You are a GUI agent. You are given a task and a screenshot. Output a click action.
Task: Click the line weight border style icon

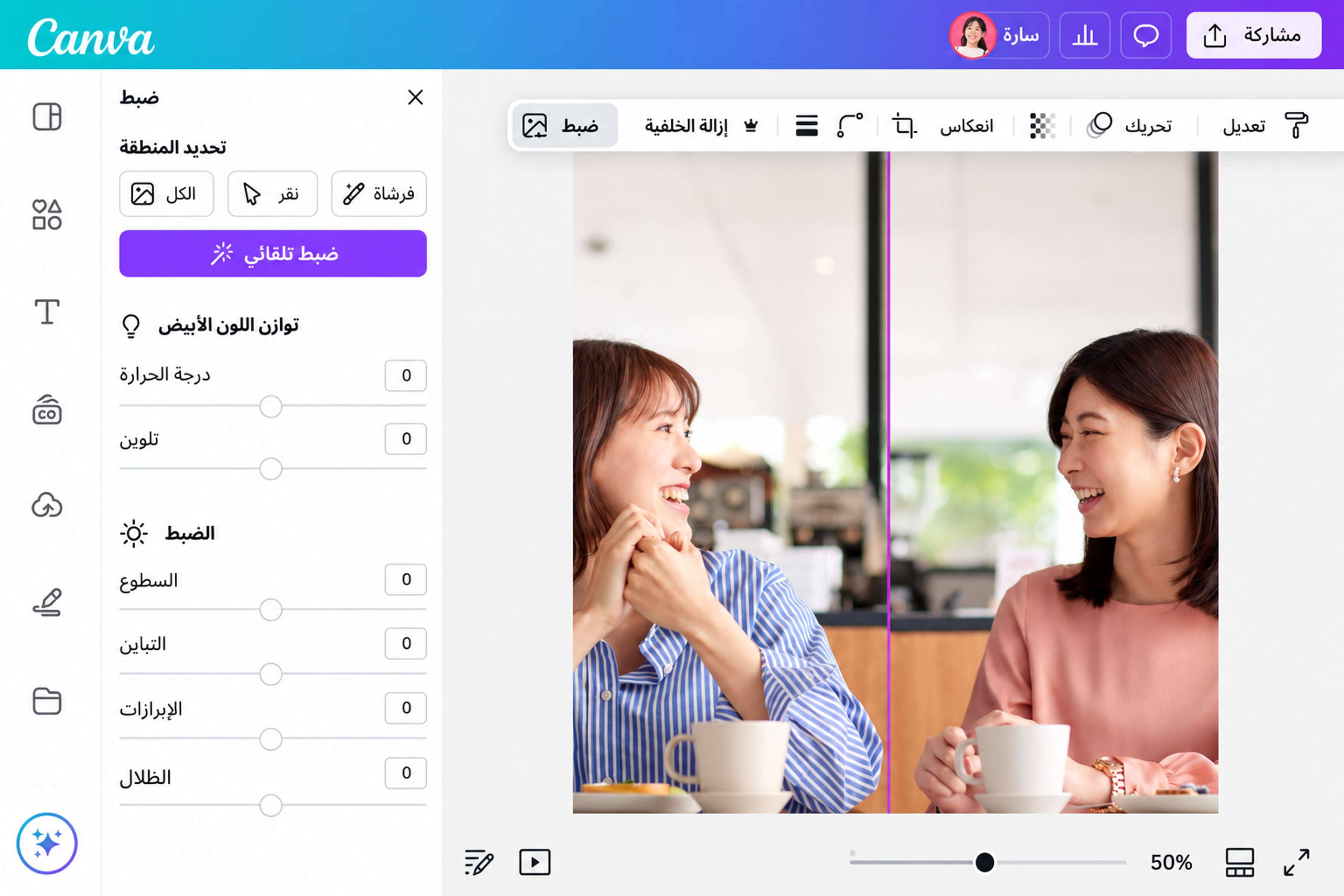[x=806, y=125]
